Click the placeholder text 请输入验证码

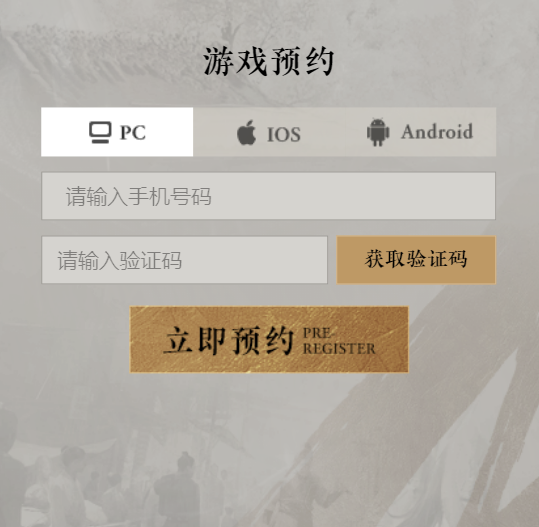click(120, 261)
